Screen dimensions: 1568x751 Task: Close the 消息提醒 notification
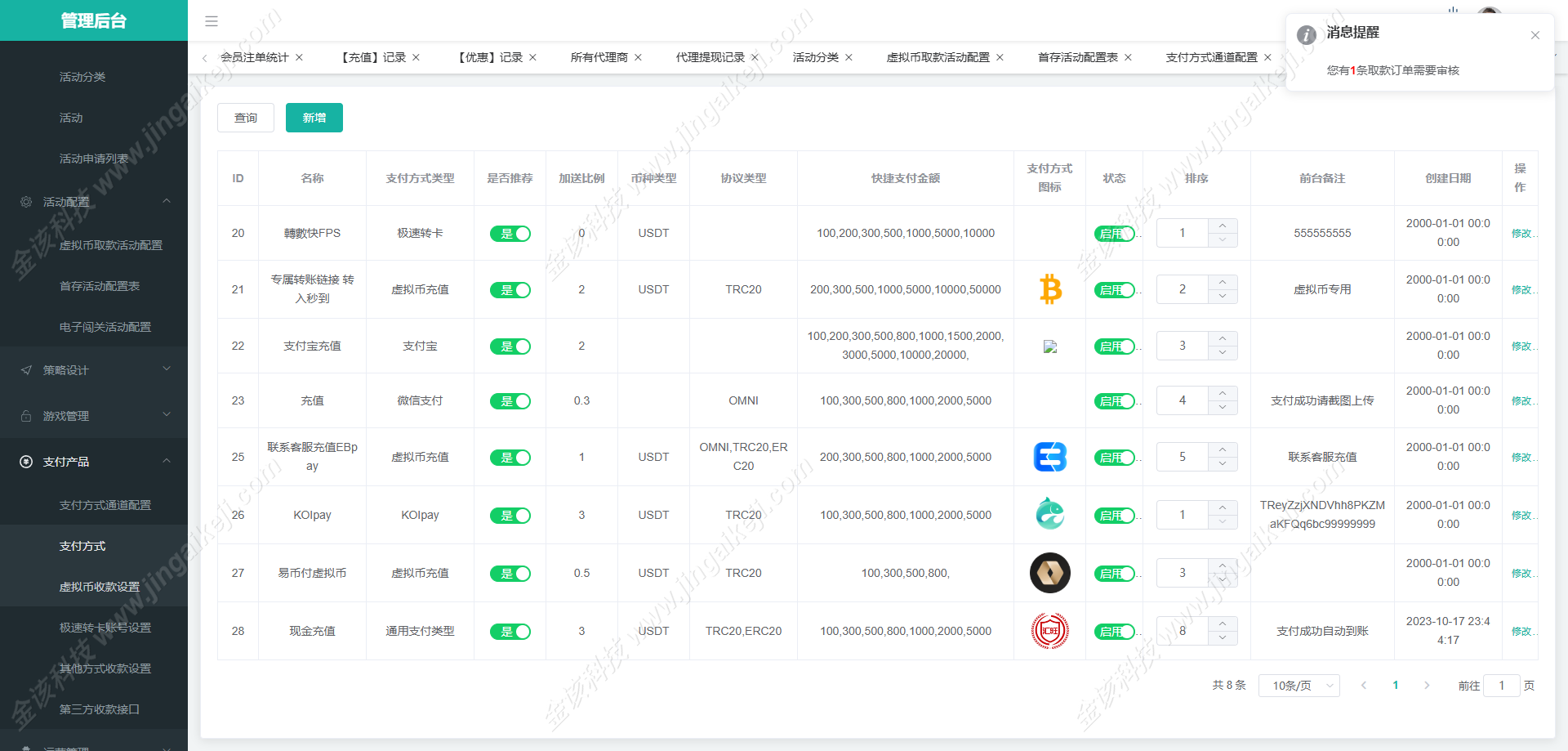click(1535, 35)
